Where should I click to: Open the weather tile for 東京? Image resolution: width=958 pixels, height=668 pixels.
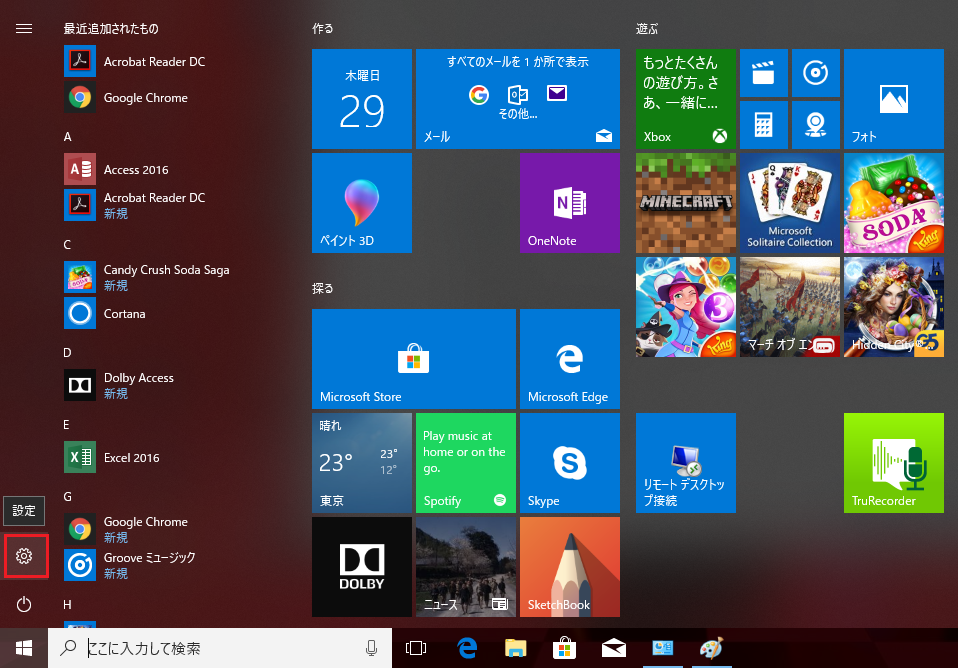tap(362, 463)
